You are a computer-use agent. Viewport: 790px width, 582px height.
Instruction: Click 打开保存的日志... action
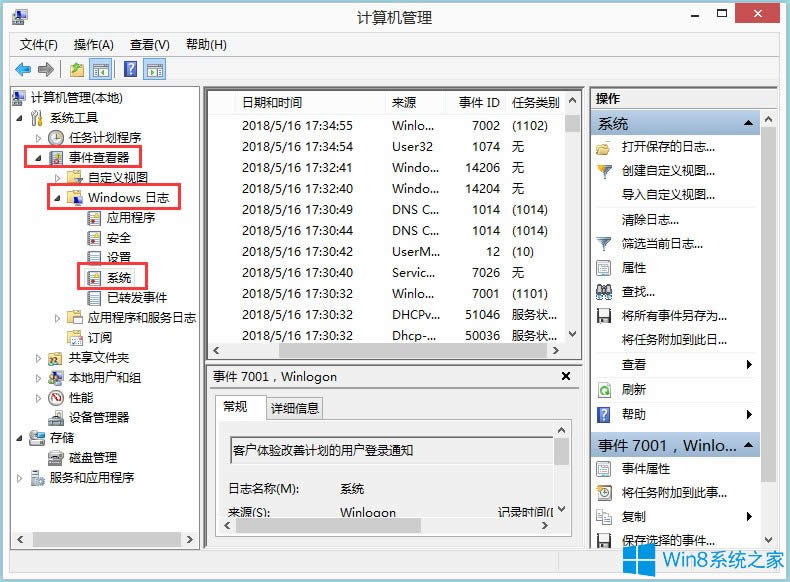(668, 147)
